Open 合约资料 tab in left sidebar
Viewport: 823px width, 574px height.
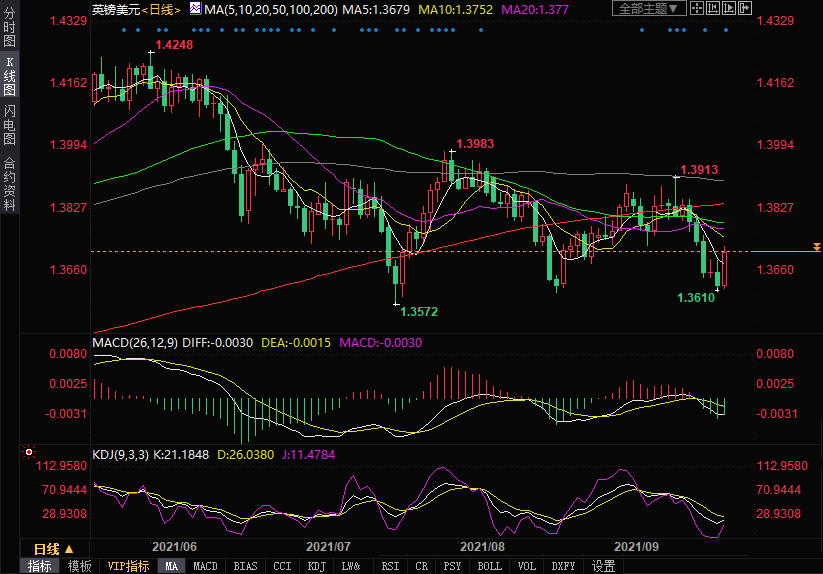tap(10, 183)
